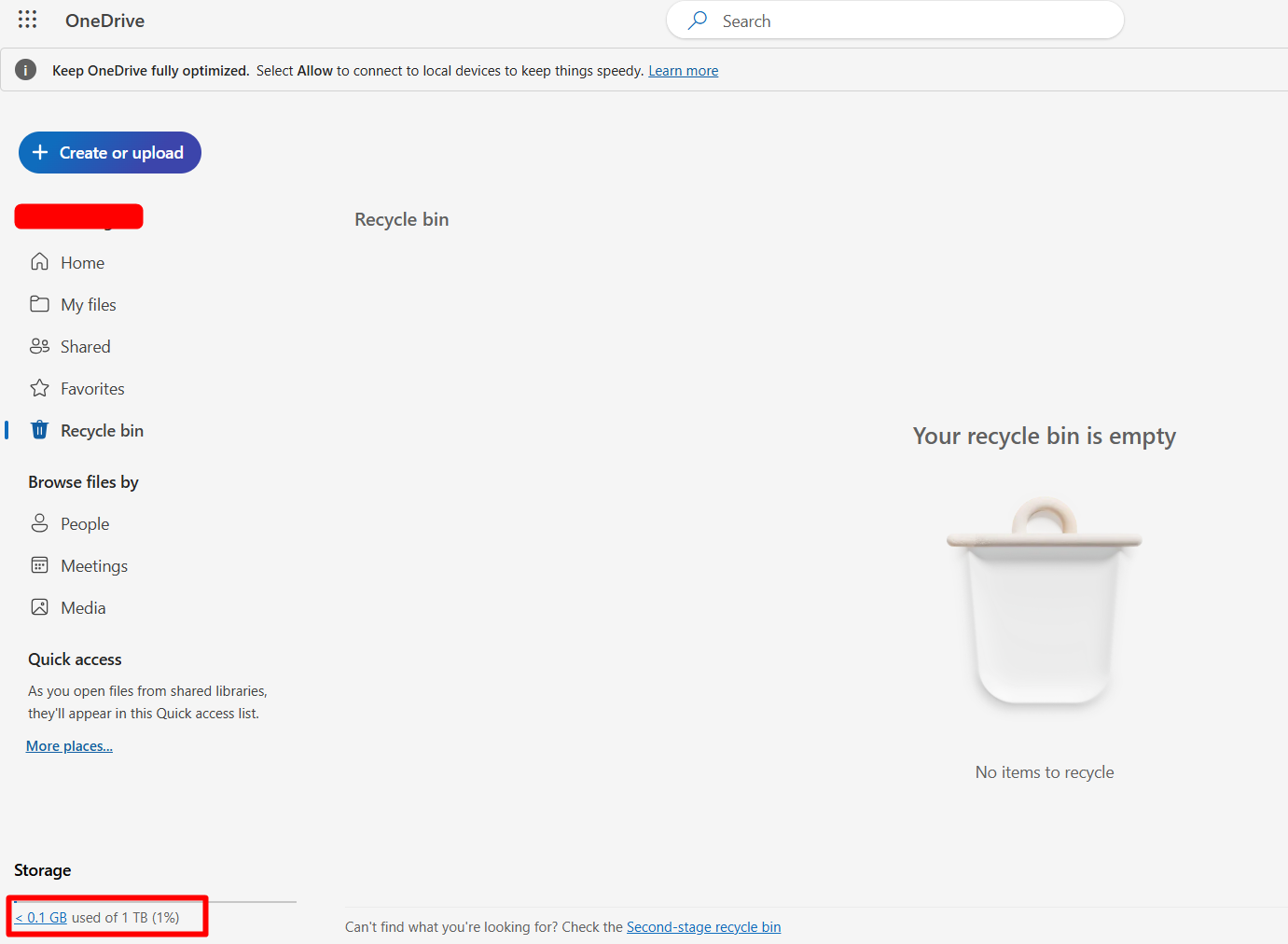1288x944 pixels.
Task: Click the 'Keep OneDrive fully optimized.' banner text
Action: coord(151,71)
